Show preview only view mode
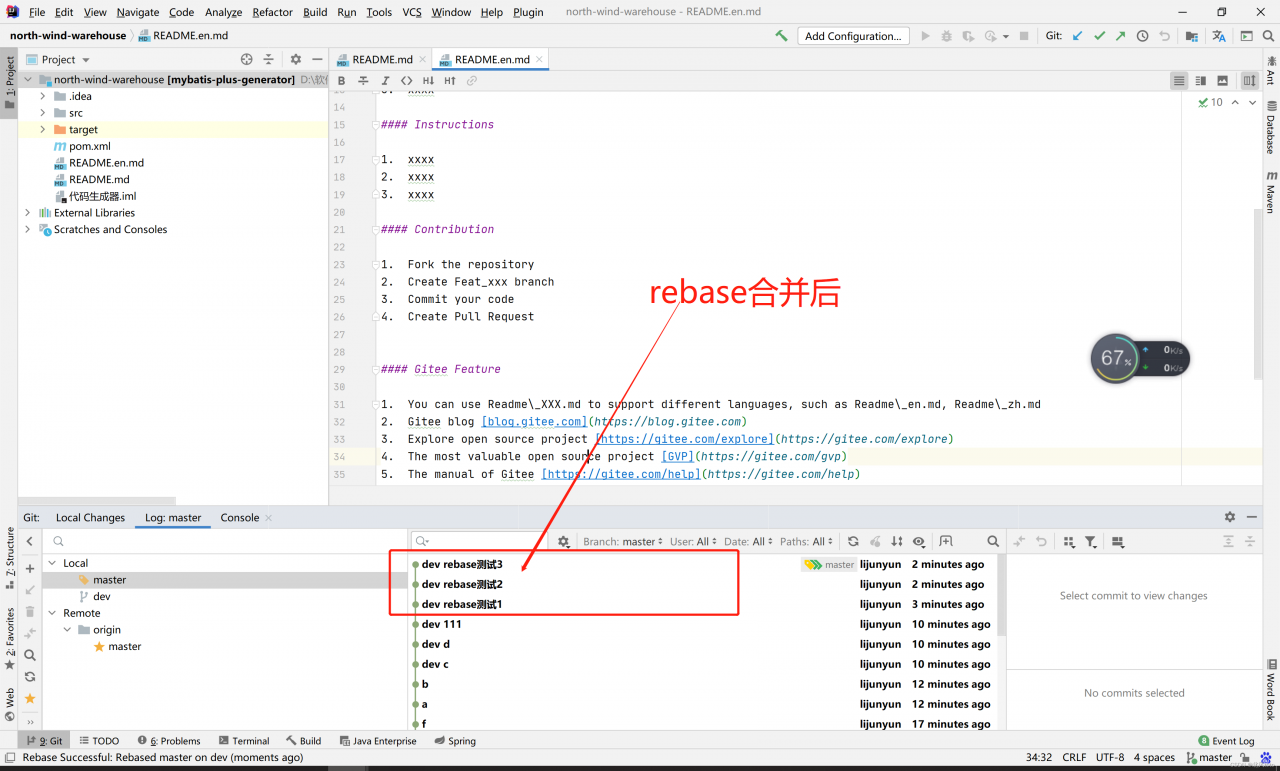 pos(1222,81)
